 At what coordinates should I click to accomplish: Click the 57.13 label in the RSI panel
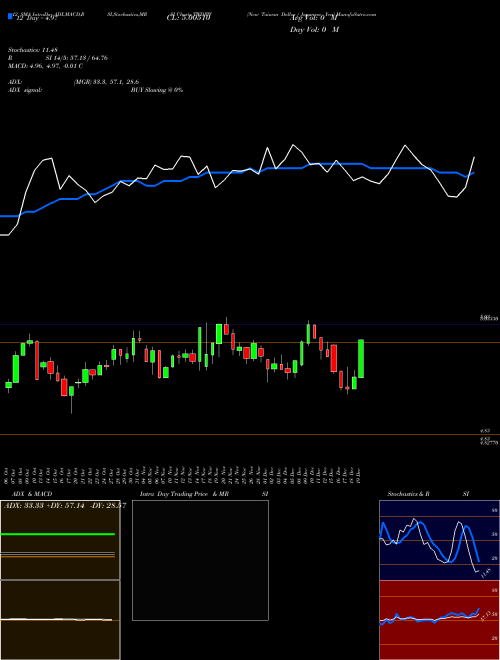point(486,617)
